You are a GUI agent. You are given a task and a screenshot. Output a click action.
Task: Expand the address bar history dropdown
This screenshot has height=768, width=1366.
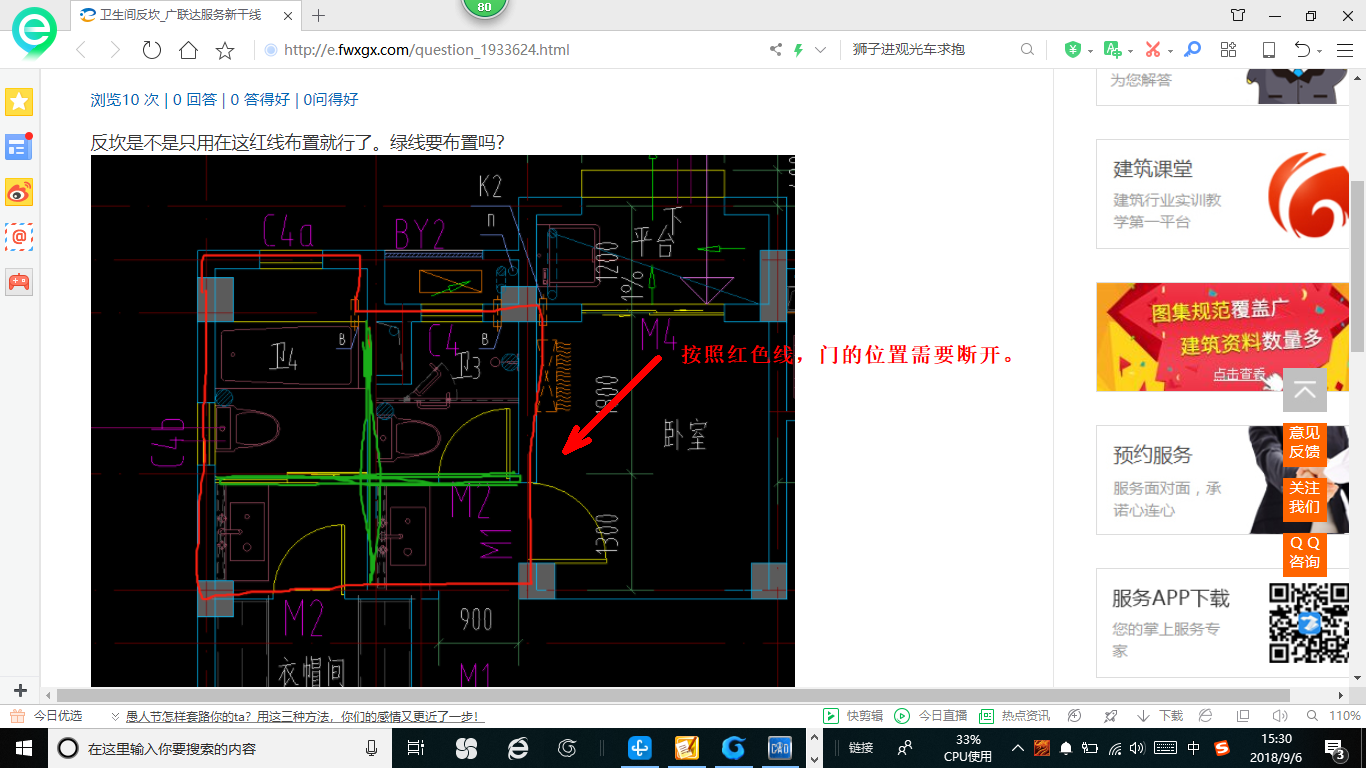coord(821,50)
